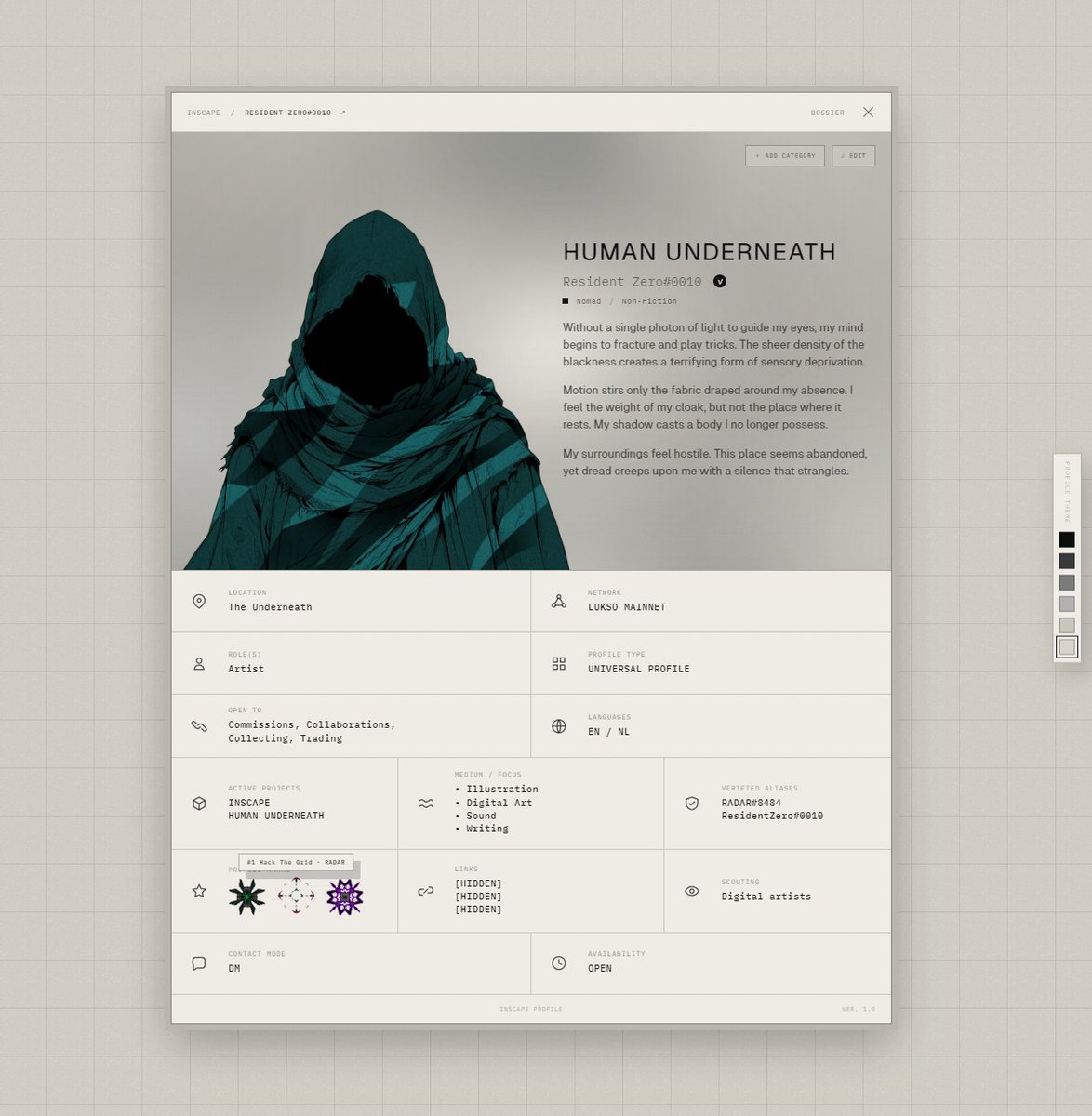Click the clock Availability icon
This screenshot has height=1116, width=1092.
(558, 963)
